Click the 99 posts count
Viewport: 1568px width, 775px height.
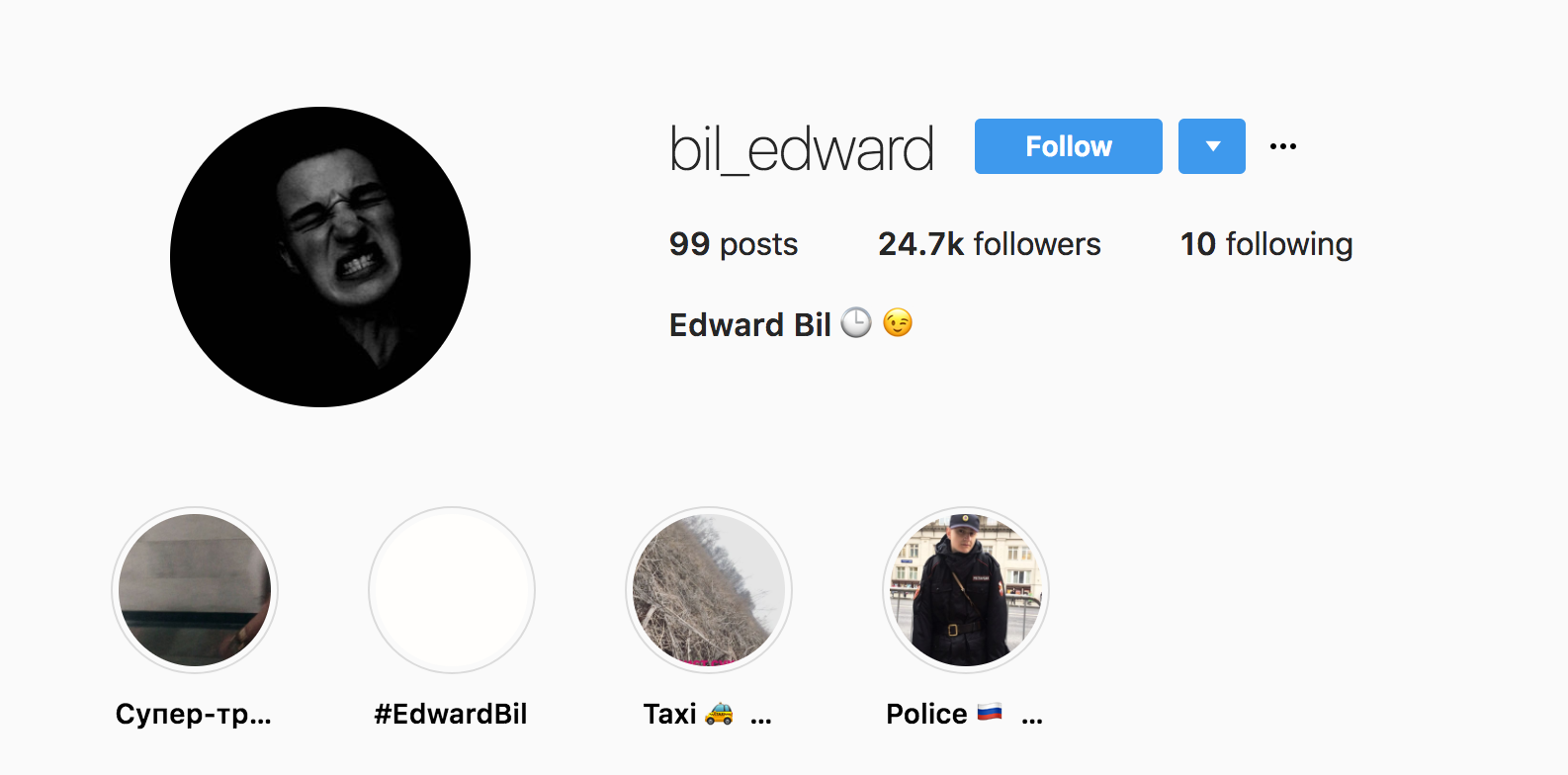734,244
